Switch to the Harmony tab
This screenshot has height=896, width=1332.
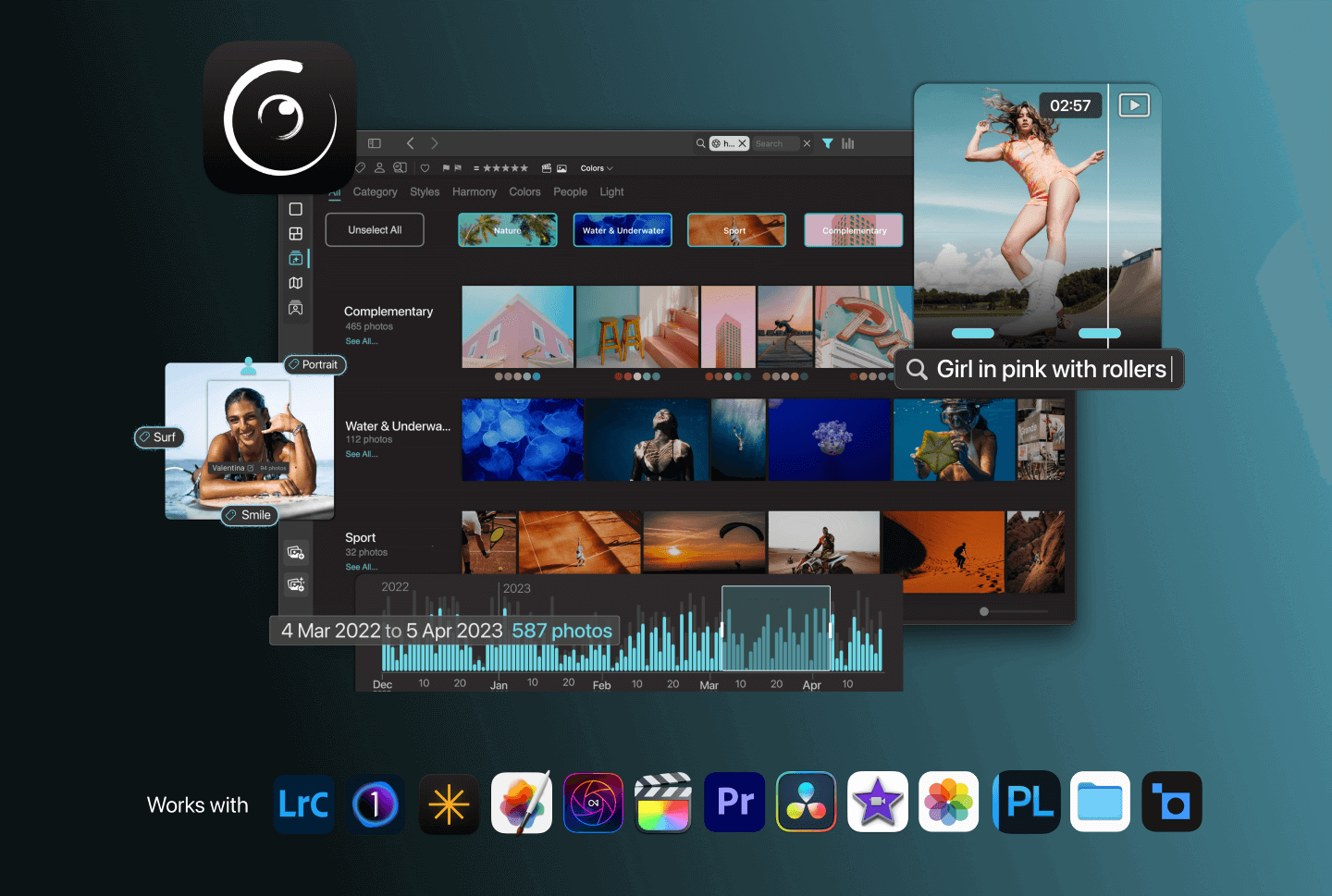475,192
